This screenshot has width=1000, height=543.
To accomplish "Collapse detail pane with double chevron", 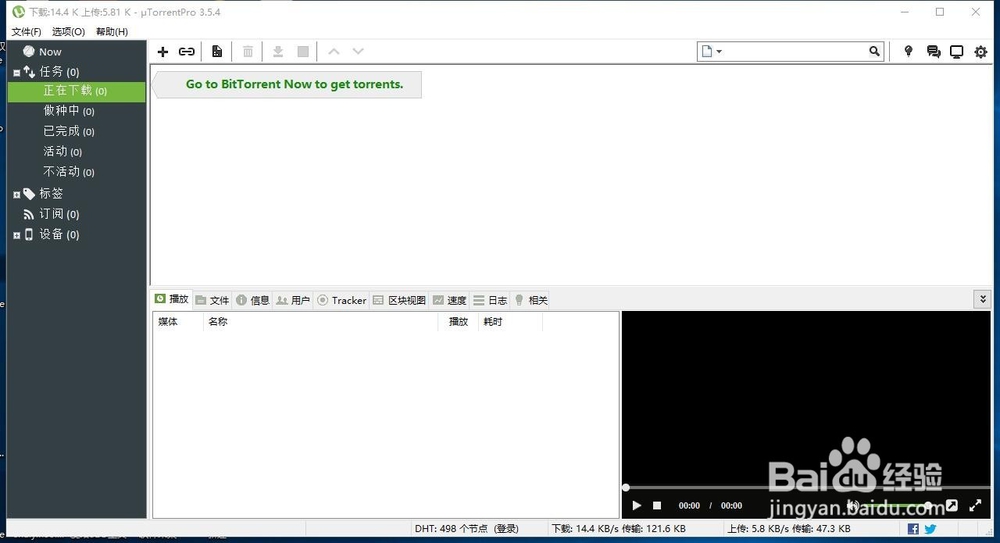I will [x=983, y=299].
